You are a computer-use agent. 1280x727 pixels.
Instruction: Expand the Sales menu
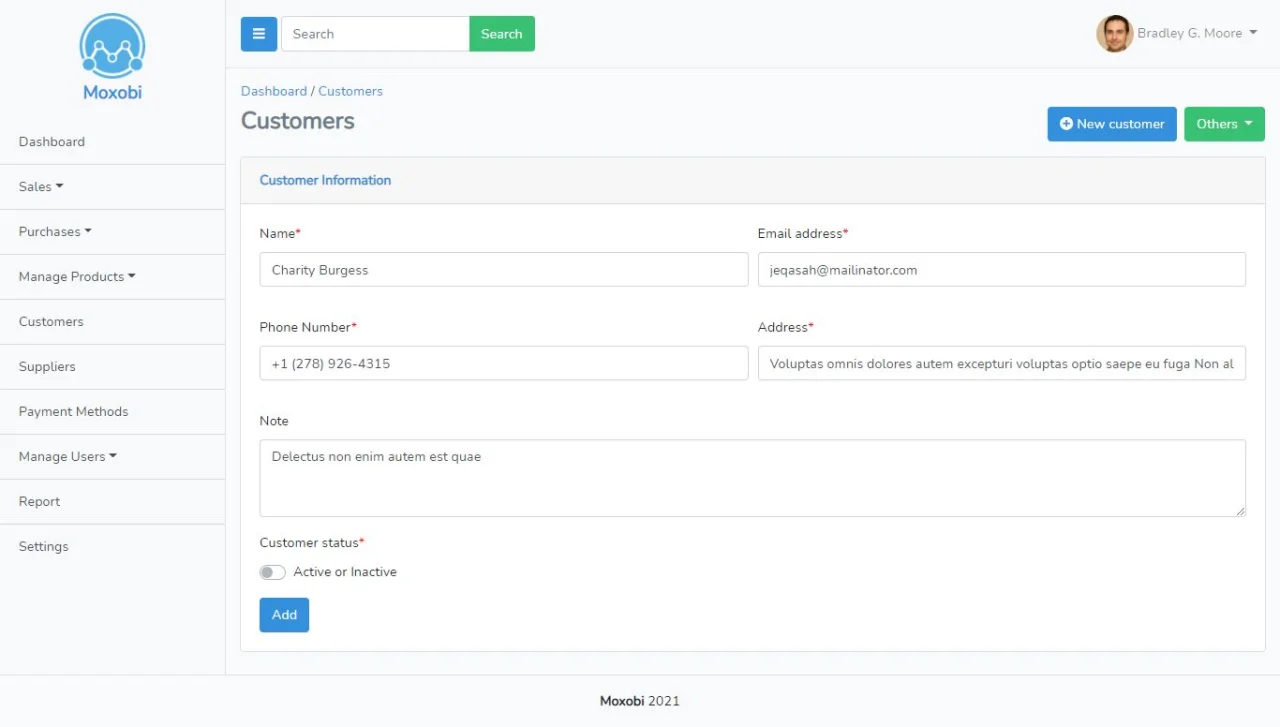pyautogui.click(x=41, y=187)
